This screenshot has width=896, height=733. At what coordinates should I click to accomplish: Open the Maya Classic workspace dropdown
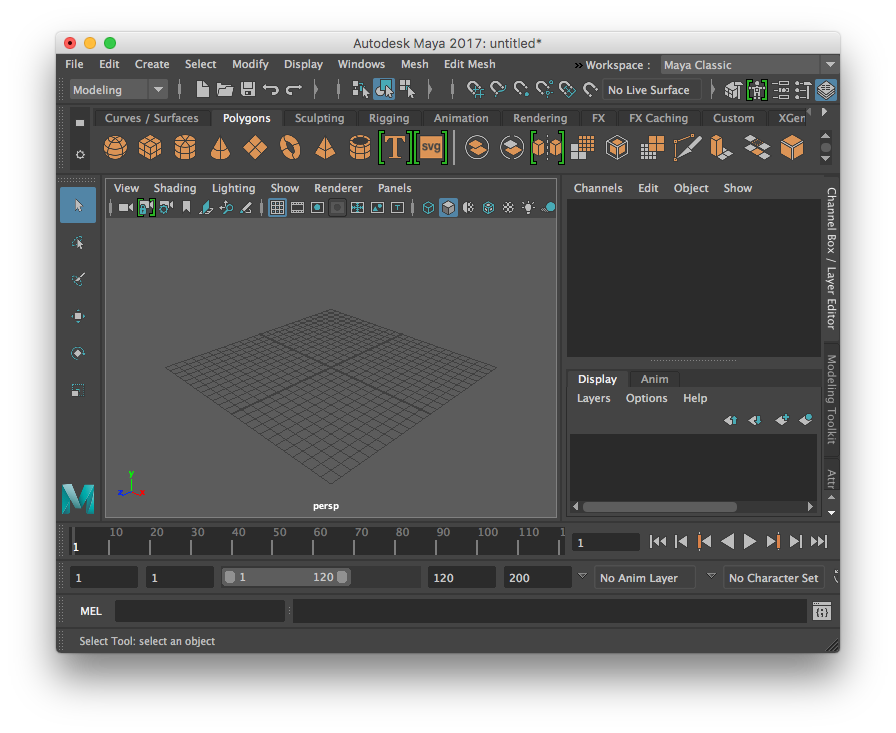click(x=749, y=65)
